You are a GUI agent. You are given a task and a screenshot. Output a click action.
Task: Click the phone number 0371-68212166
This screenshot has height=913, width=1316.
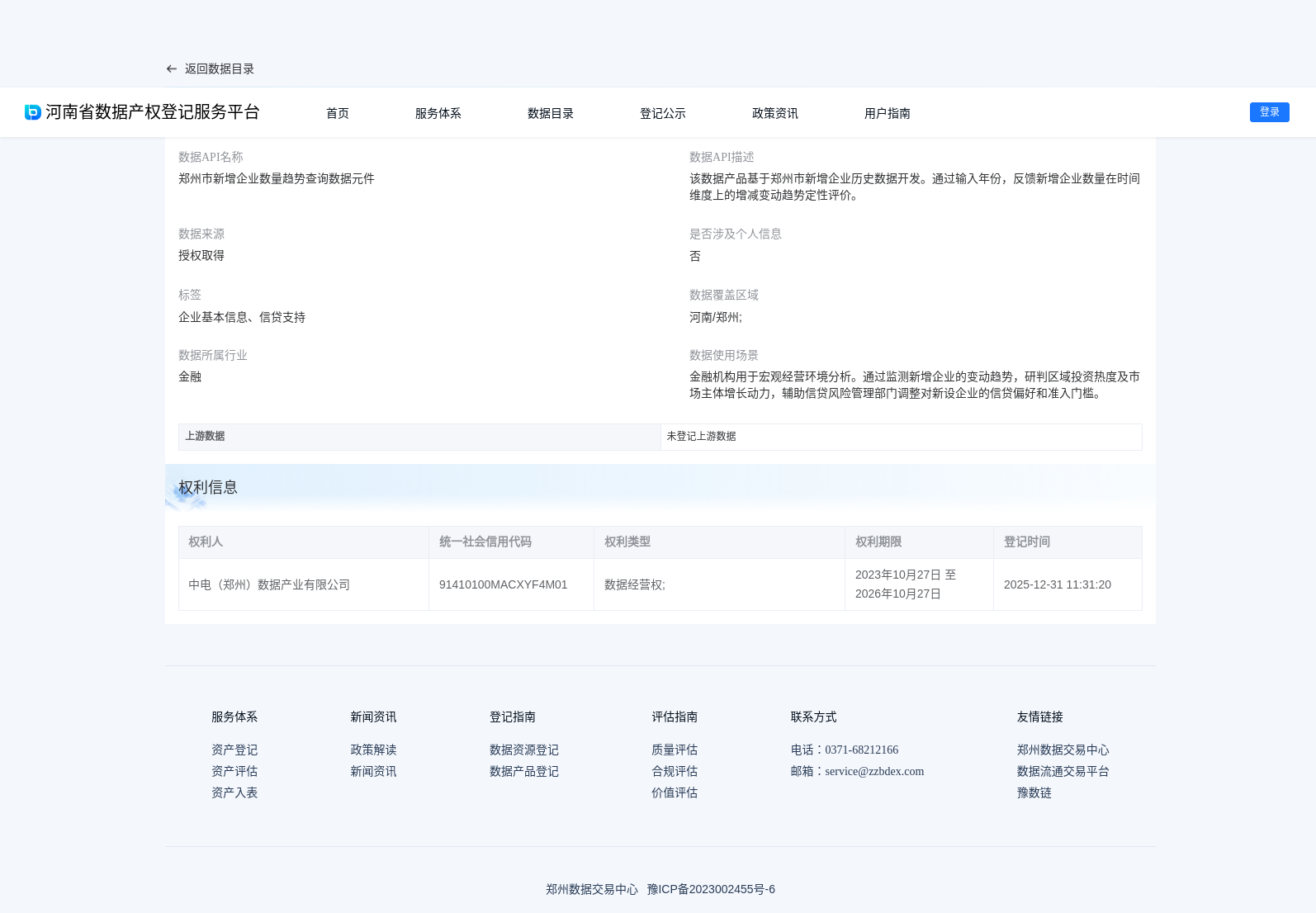[861, 750]
